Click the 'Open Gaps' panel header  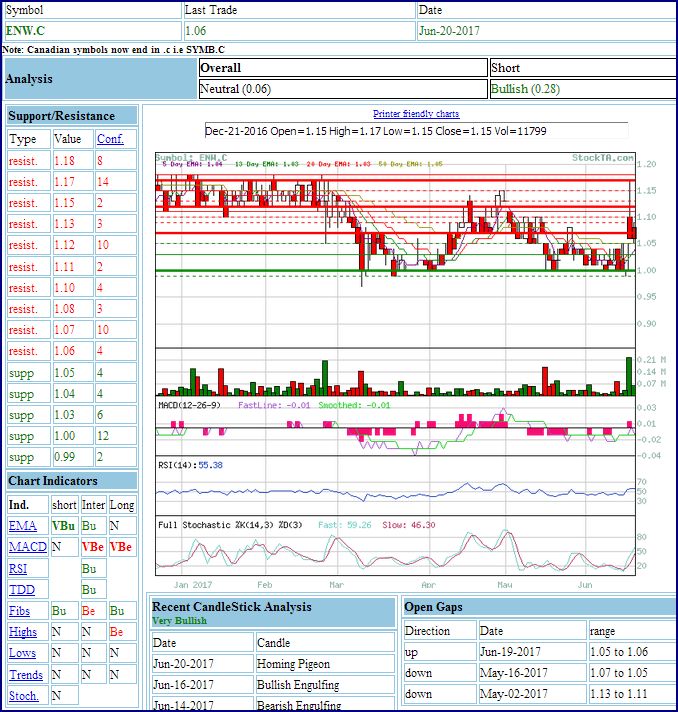click(x=540, y=607)
